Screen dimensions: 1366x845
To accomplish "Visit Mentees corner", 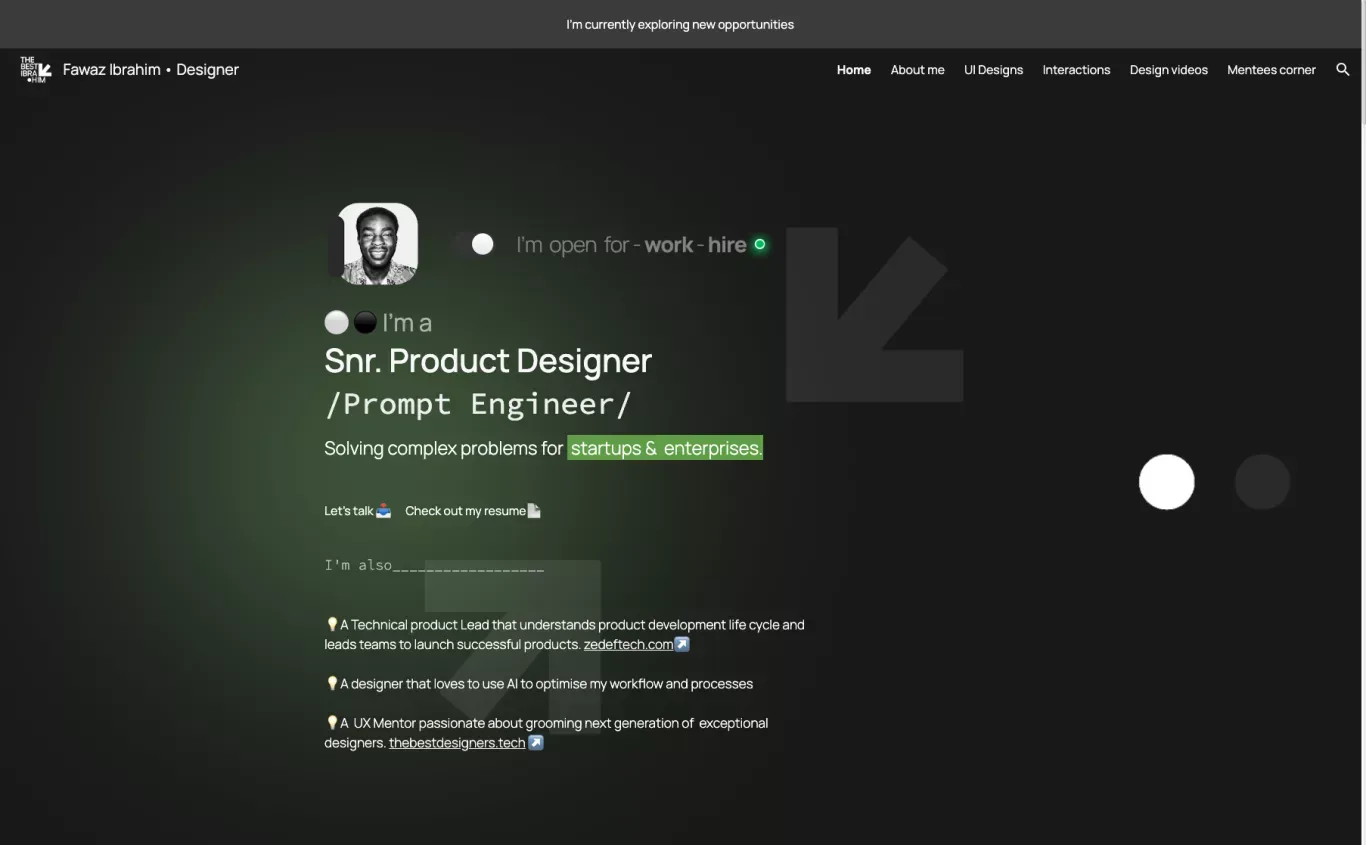I will pyautogui.click(x=1271, y=70).
